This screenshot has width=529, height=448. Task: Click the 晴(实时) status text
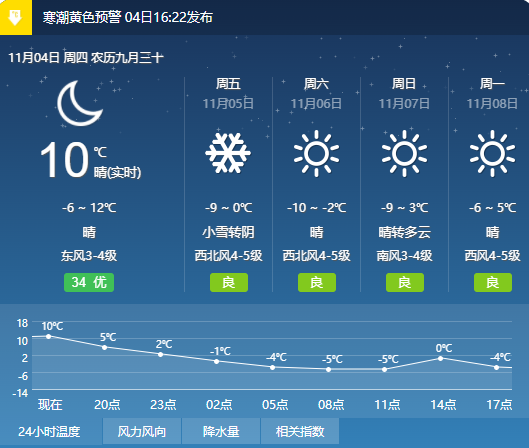117,173
